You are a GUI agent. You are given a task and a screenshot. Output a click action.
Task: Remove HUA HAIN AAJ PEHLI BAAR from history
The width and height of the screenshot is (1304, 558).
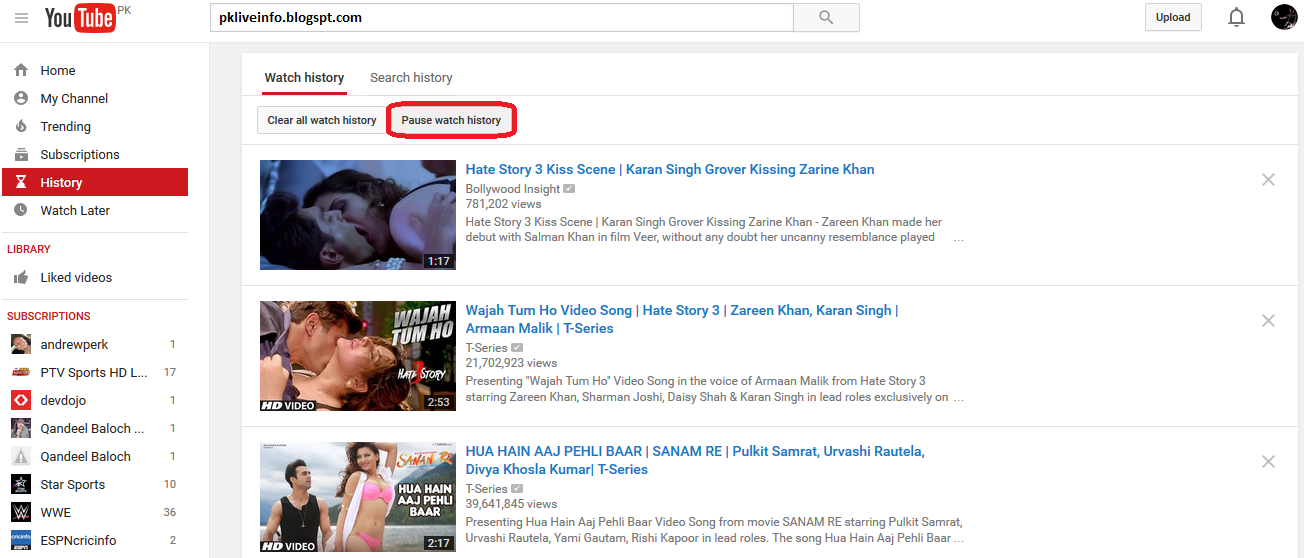coord(1268,462)
